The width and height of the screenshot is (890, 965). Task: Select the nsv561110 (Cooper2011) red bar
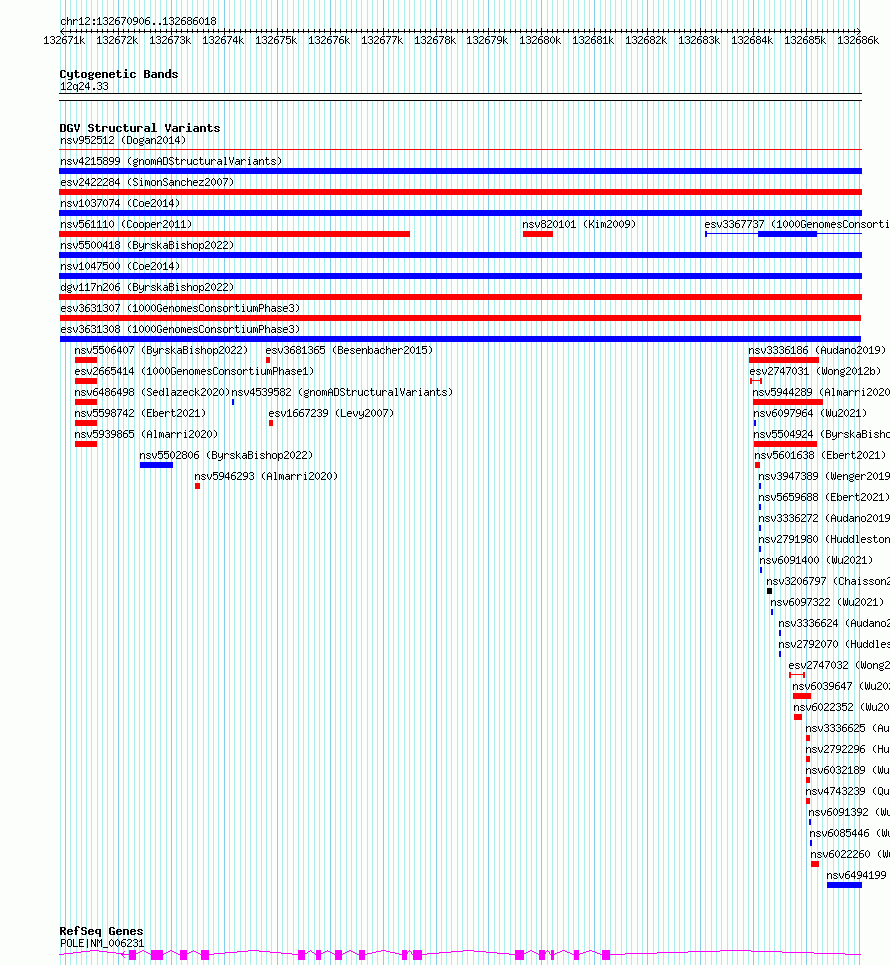(235, 234)
